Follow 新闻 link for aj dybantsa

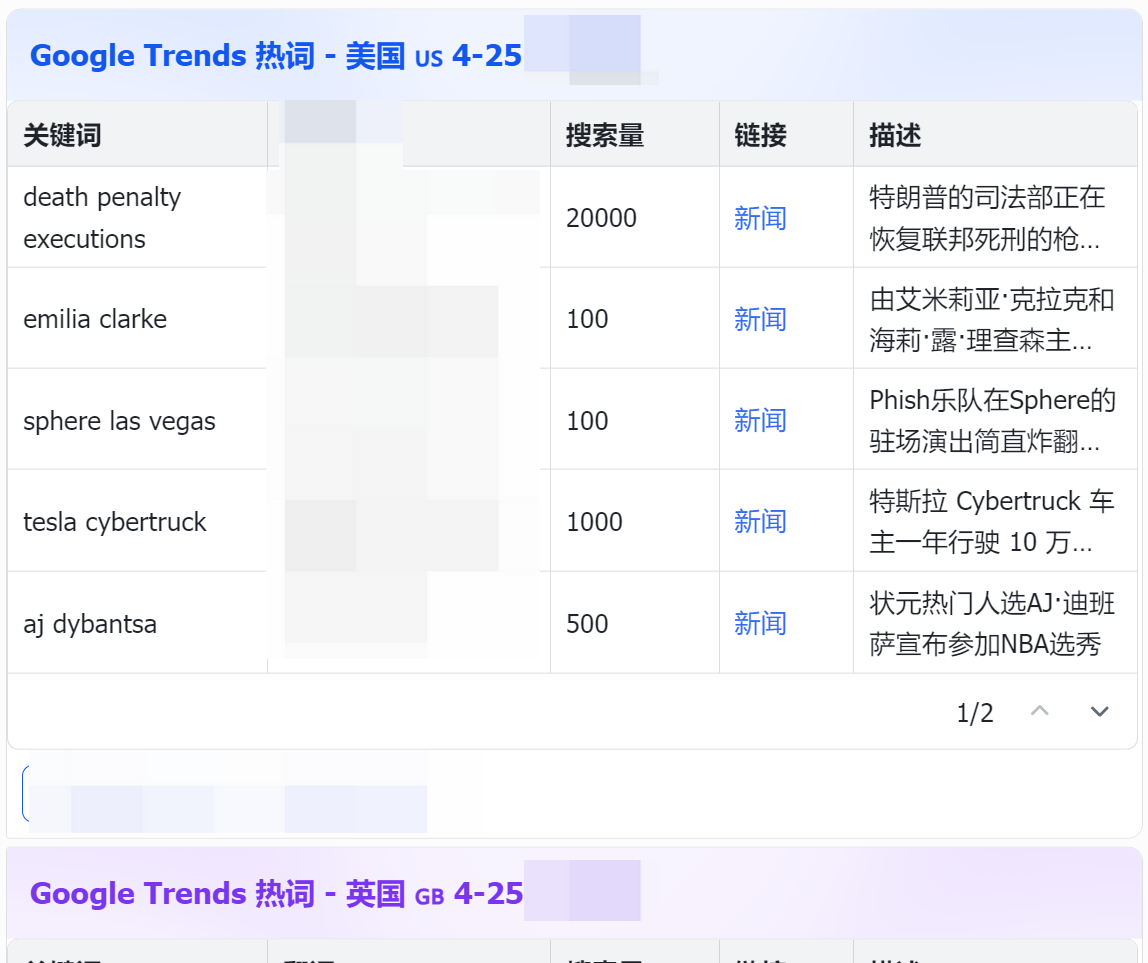pyautogui.click(x=760, y=623)
